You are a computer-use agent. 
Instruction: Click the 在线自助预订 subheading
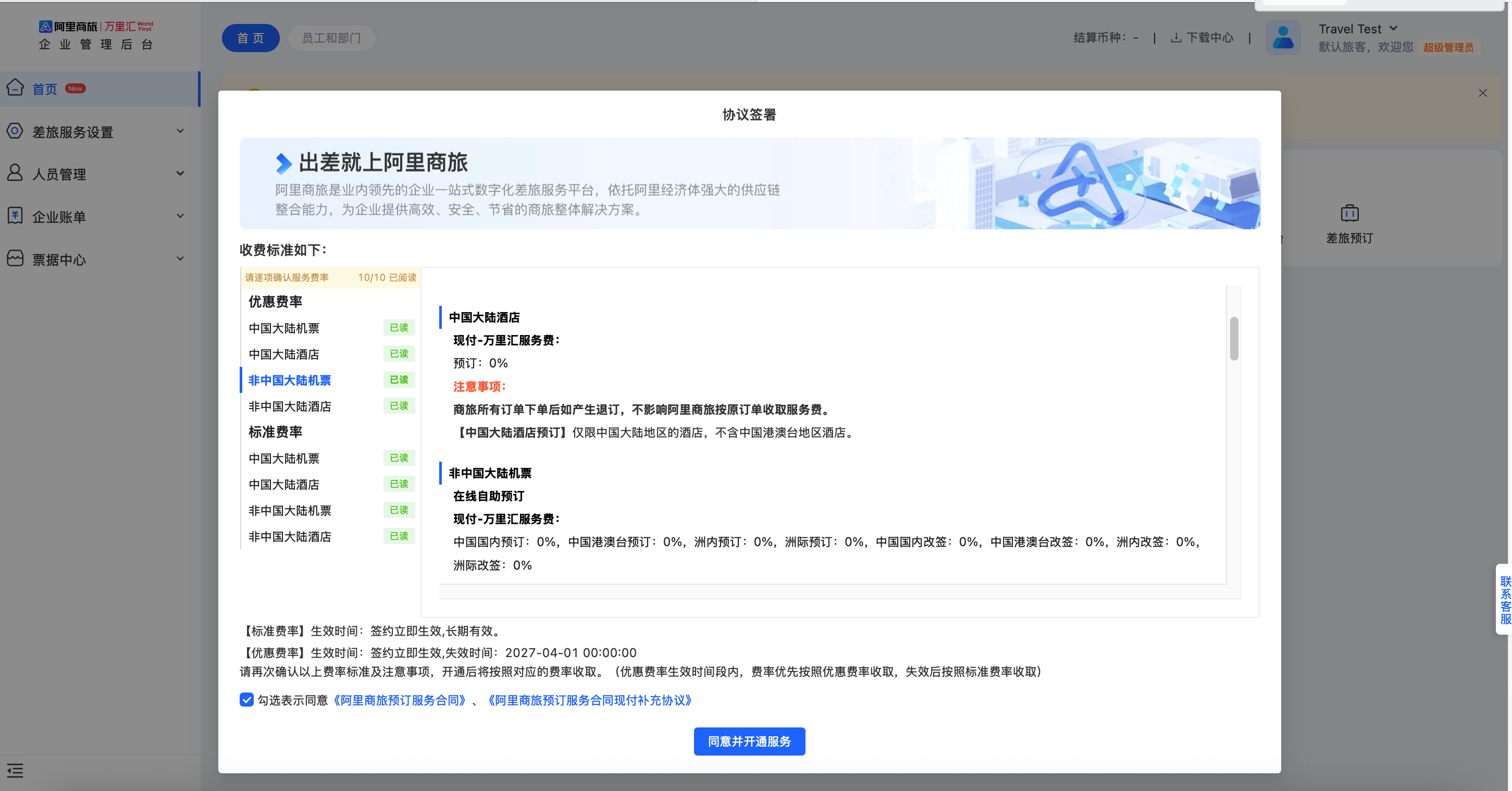click(488, 496)
